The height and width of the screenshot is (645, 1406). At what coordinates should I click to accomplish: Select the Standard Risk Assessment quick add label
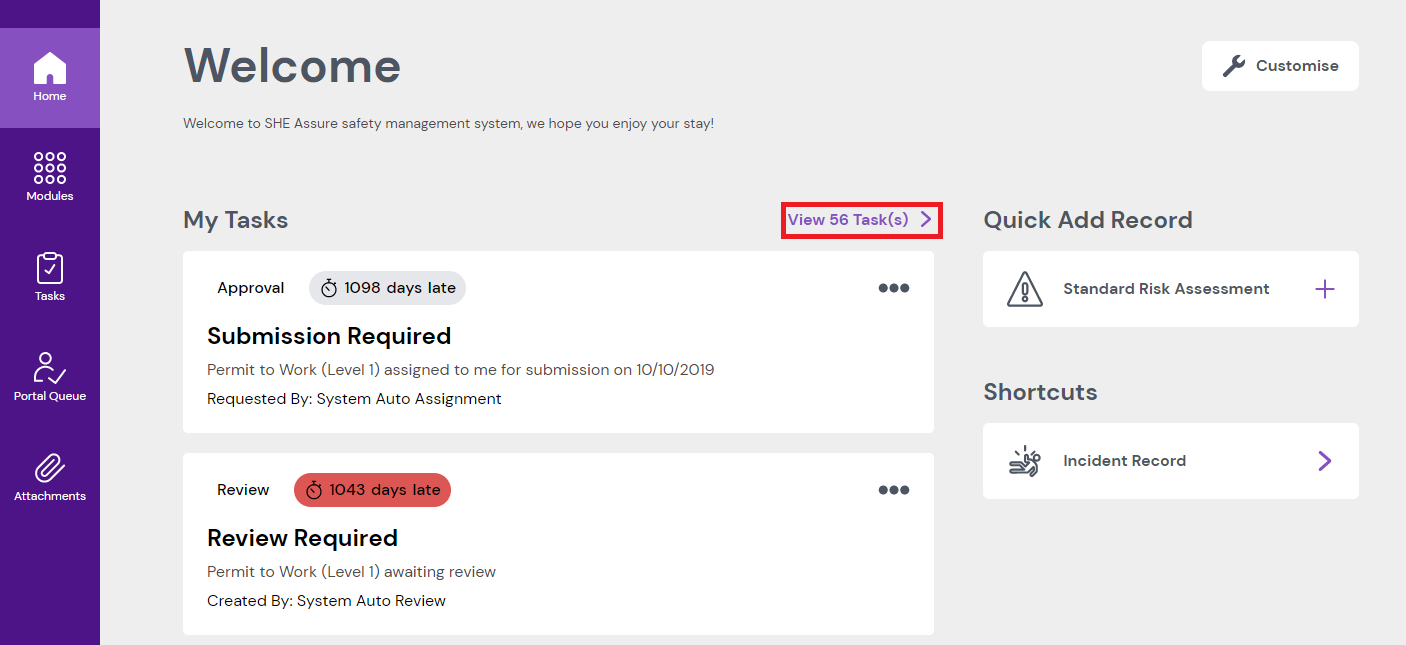coord(1166,289)
